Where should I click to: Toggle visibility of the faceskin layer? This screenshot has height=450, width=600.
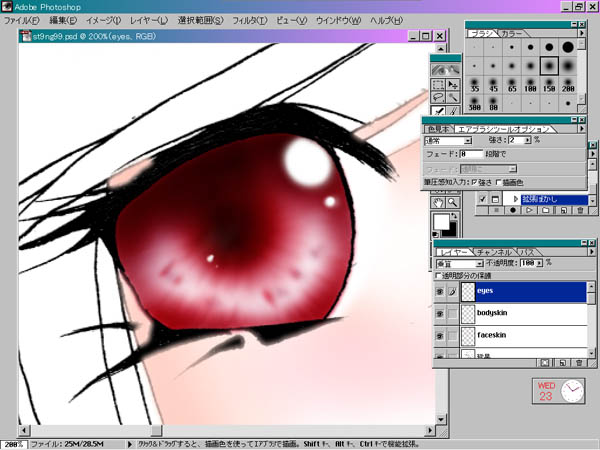440,336
